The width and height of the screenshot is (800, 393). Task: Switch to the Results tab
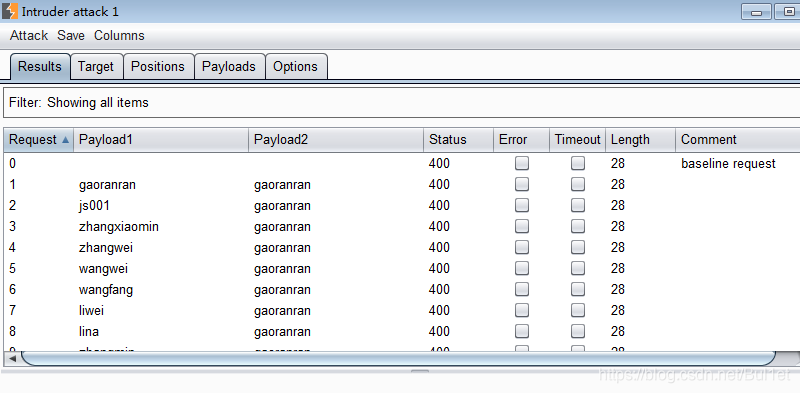pos(40,67)
